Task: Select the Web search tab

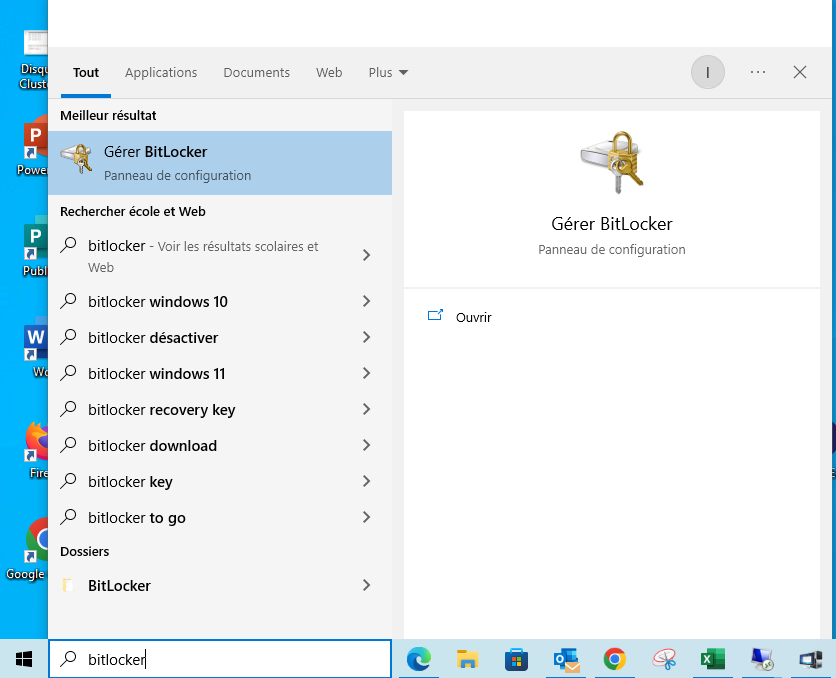Action: coord(329,73)
